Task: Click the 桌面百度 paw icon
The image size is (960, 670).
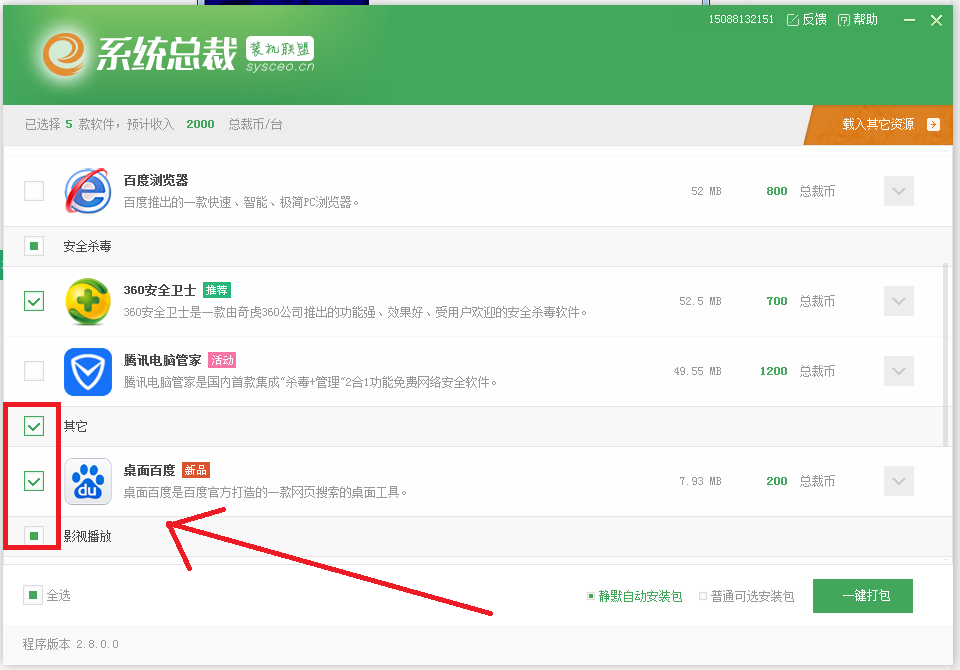Action: point(88,481)
